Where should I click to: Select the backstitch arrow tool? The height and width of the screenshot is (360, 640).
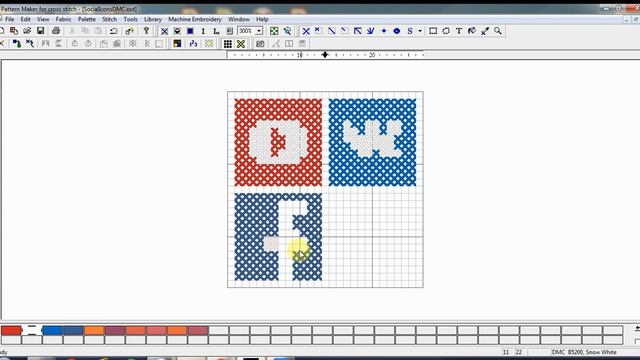pos(358,31)
